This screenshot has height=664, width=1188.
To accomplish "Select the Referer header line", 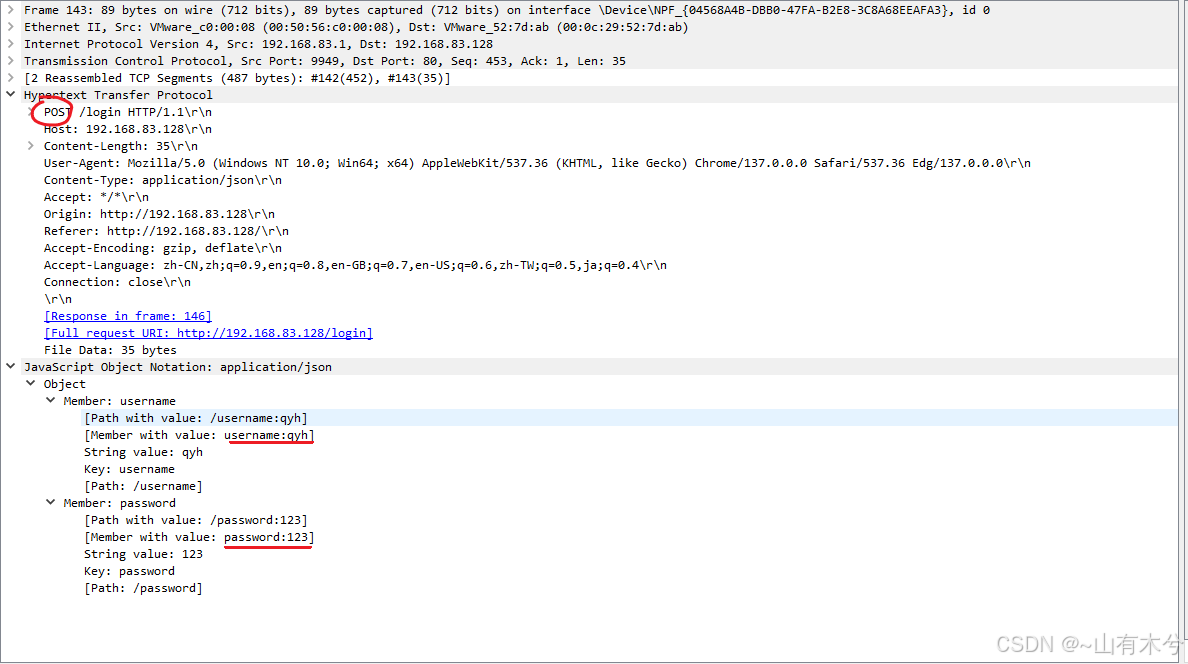I will pyautogui.click(x=166, y=231).
